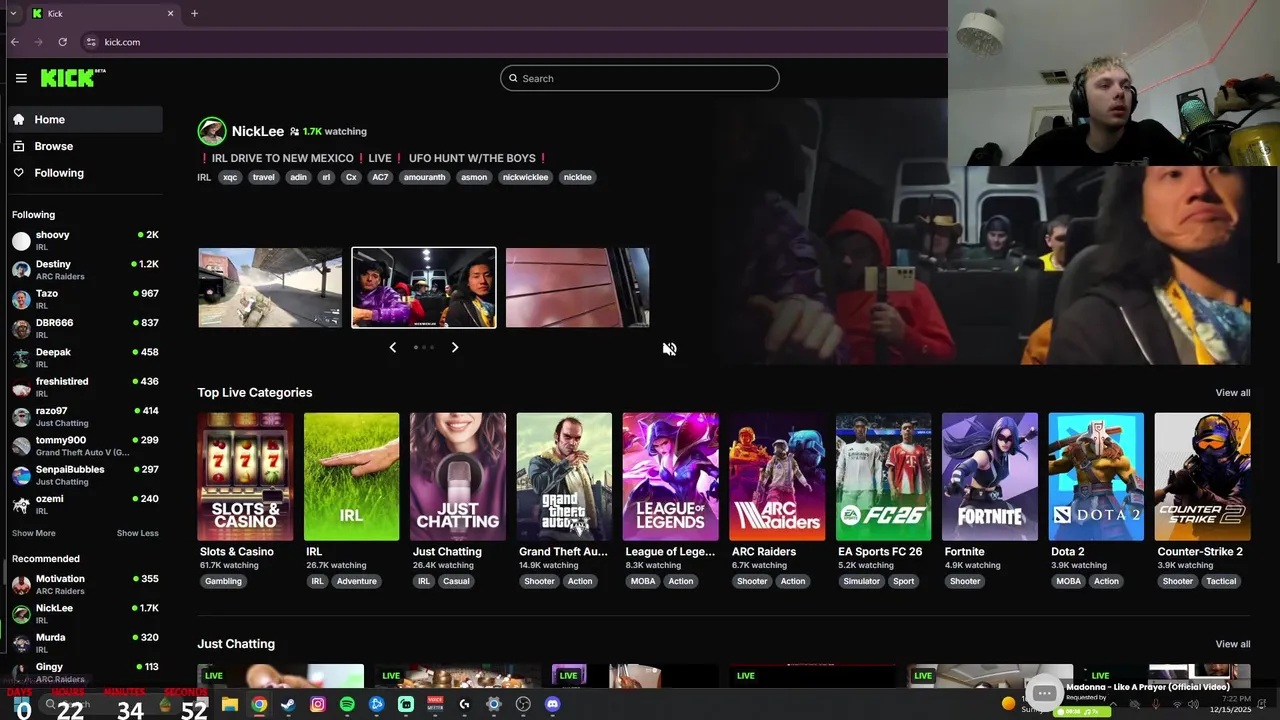This screenshot has width=1280, height=720.
Task: Select the xqc tag
Action: click(x=230, y=177)
